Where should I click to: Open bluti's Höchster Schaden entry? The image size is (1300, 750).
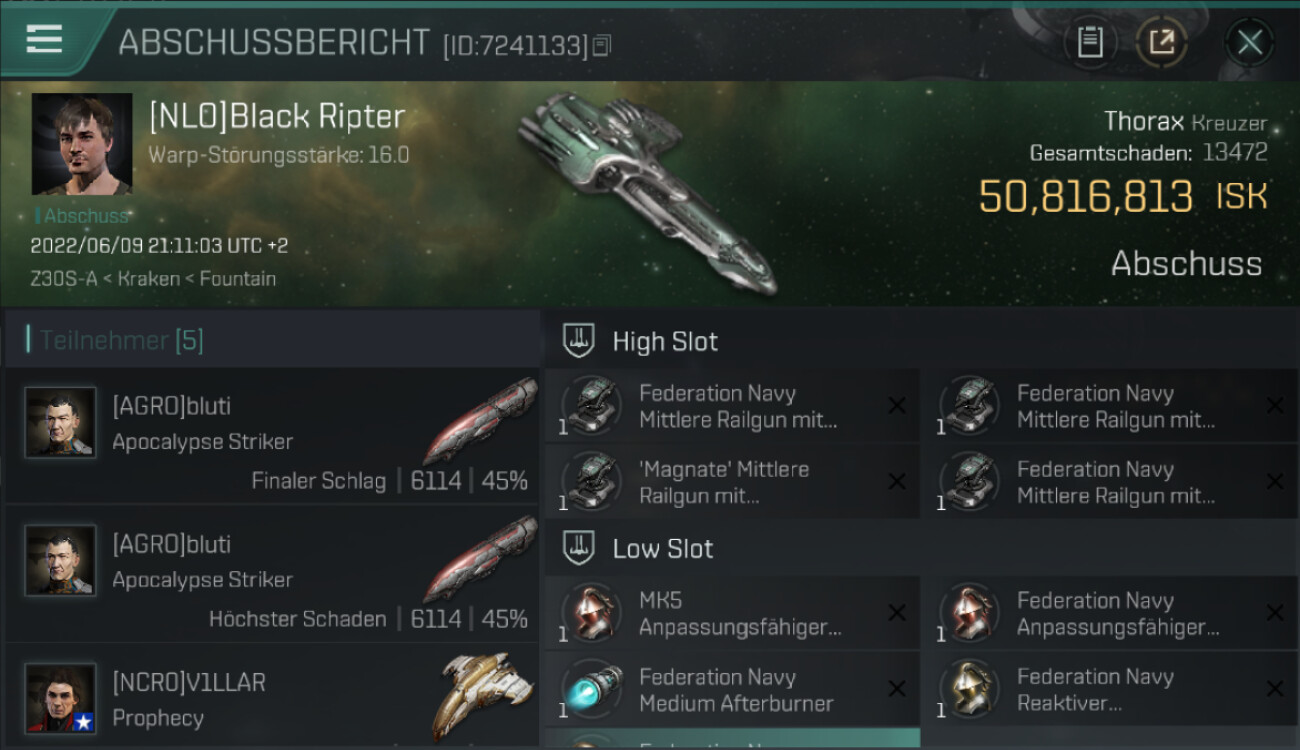[272, 574]
